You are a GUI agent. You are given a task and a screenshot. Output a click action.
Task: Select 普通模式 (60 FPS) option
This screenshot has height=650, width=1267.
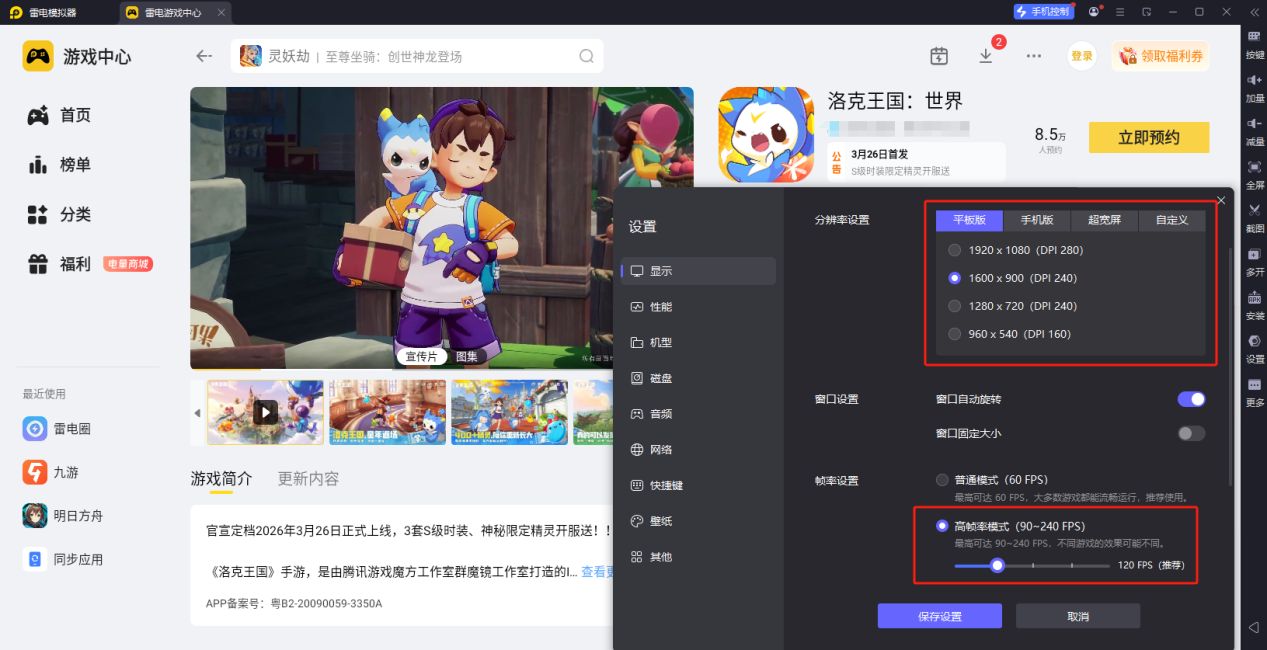[992, 479]
